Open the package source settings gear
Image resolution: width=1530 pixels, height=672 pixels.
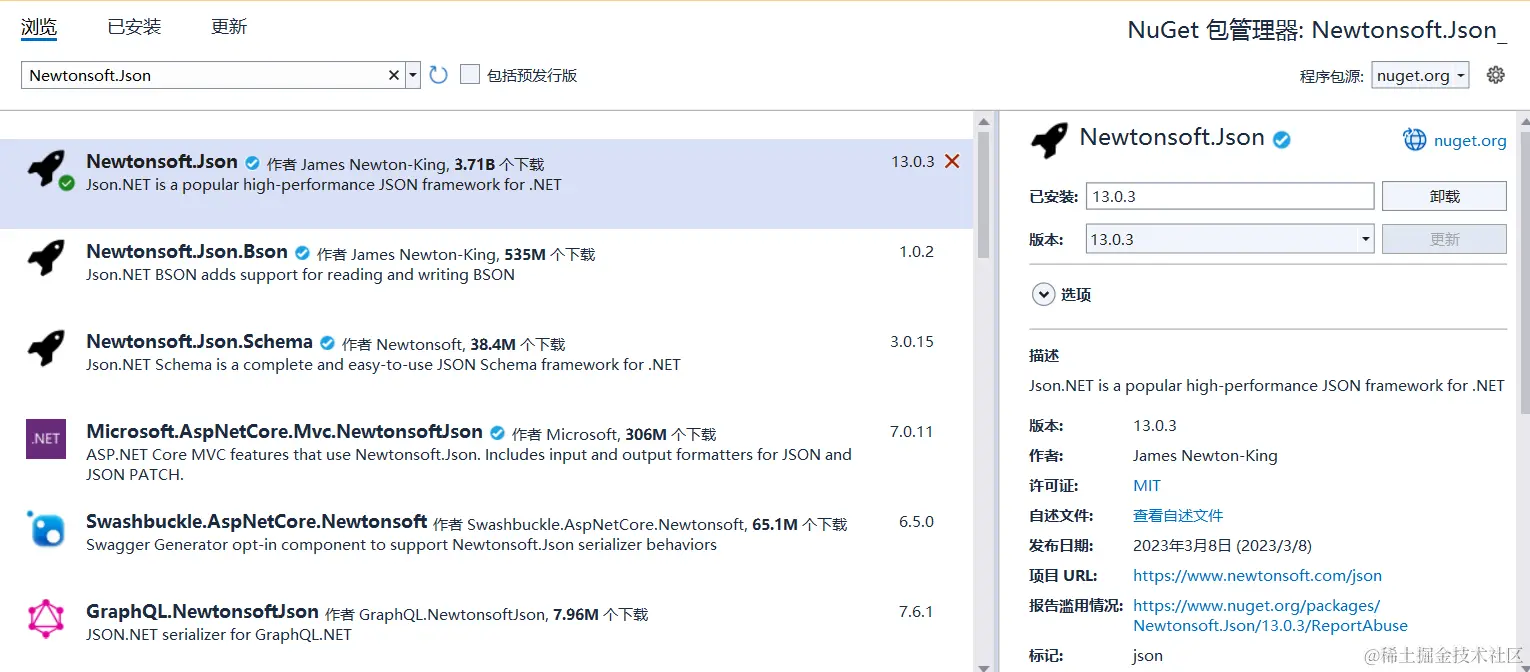(x=1495, y=75)
